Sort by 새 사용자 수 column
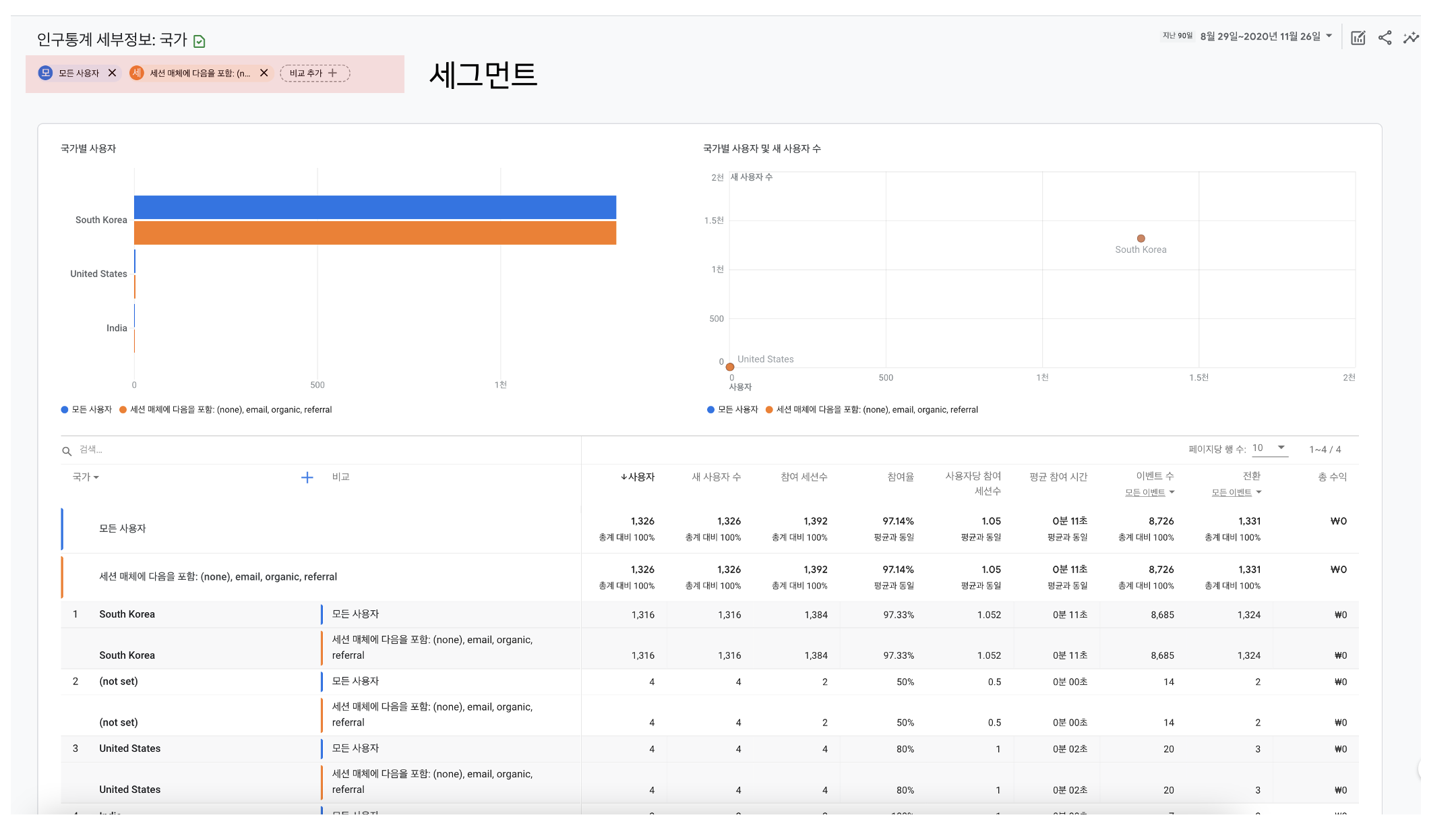The image size is (1456, 836). [x=716, y=477]
